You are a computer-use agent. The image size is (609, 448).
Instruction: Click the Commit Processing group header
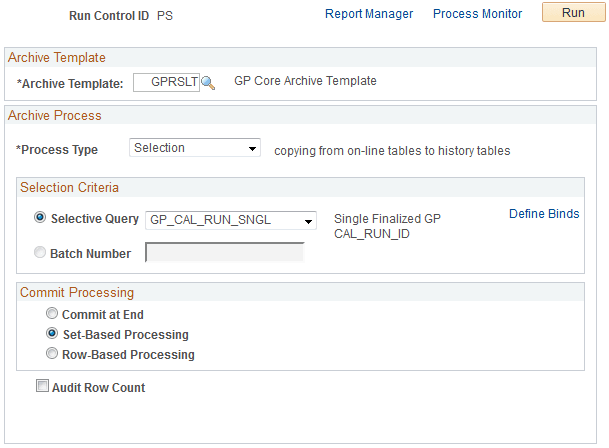pyautogui.click(x=77, y=293)
